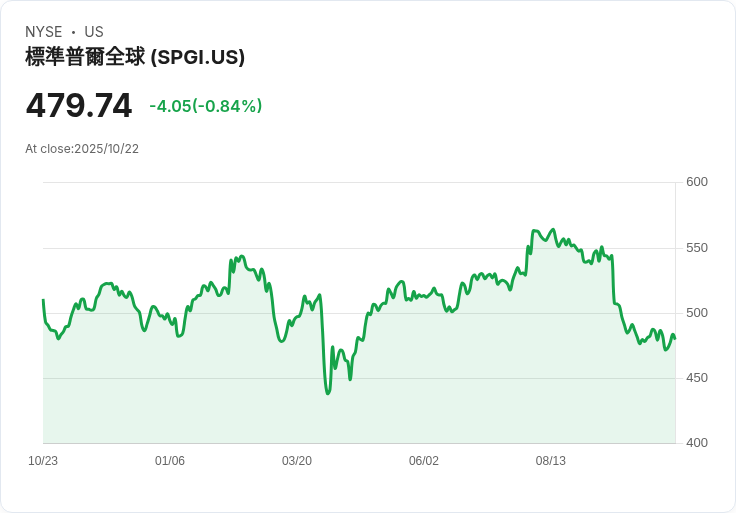
Task: Click the 500 y-axis label
Action: [x=697, y=313]
